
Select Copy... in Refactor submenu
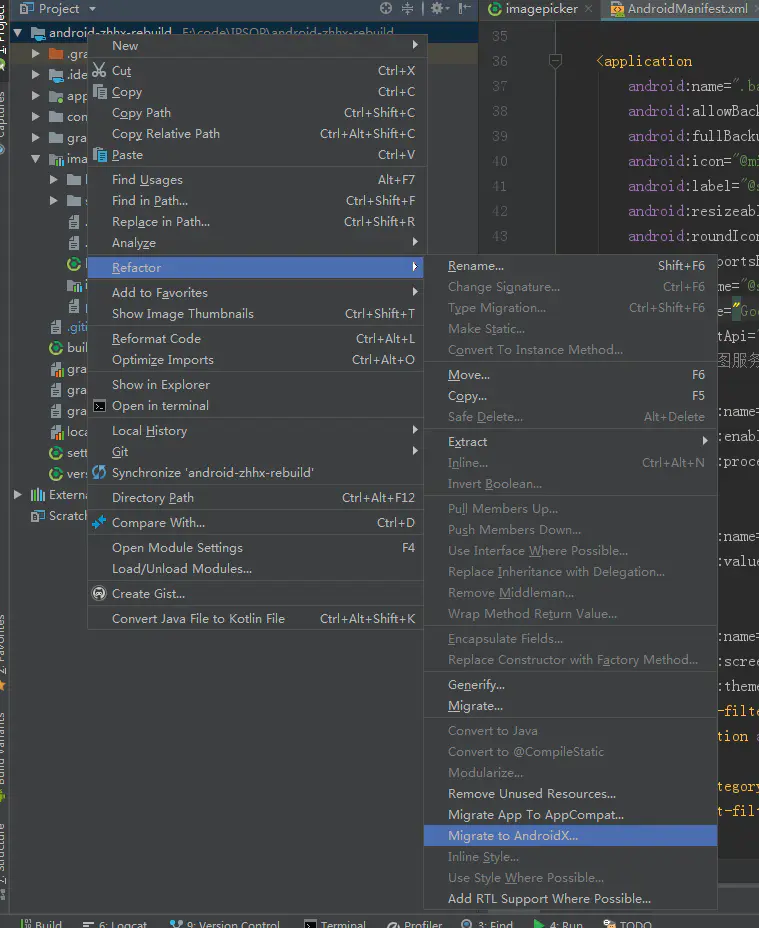click(571, 396)
